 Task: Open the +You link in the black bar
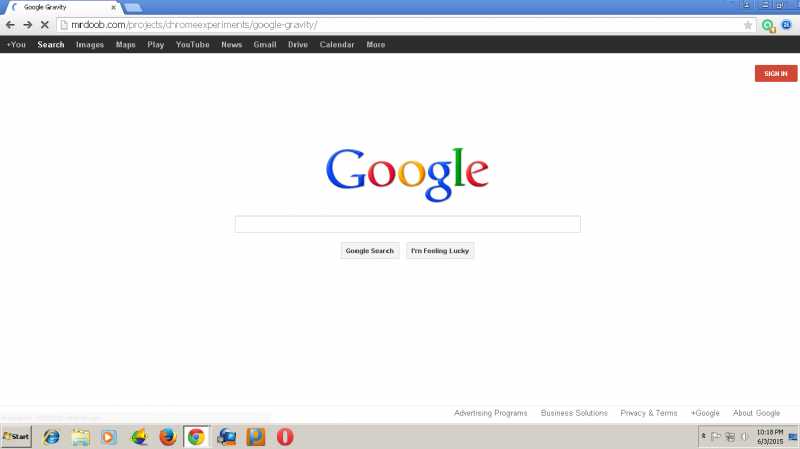click(x=16, y=44)
